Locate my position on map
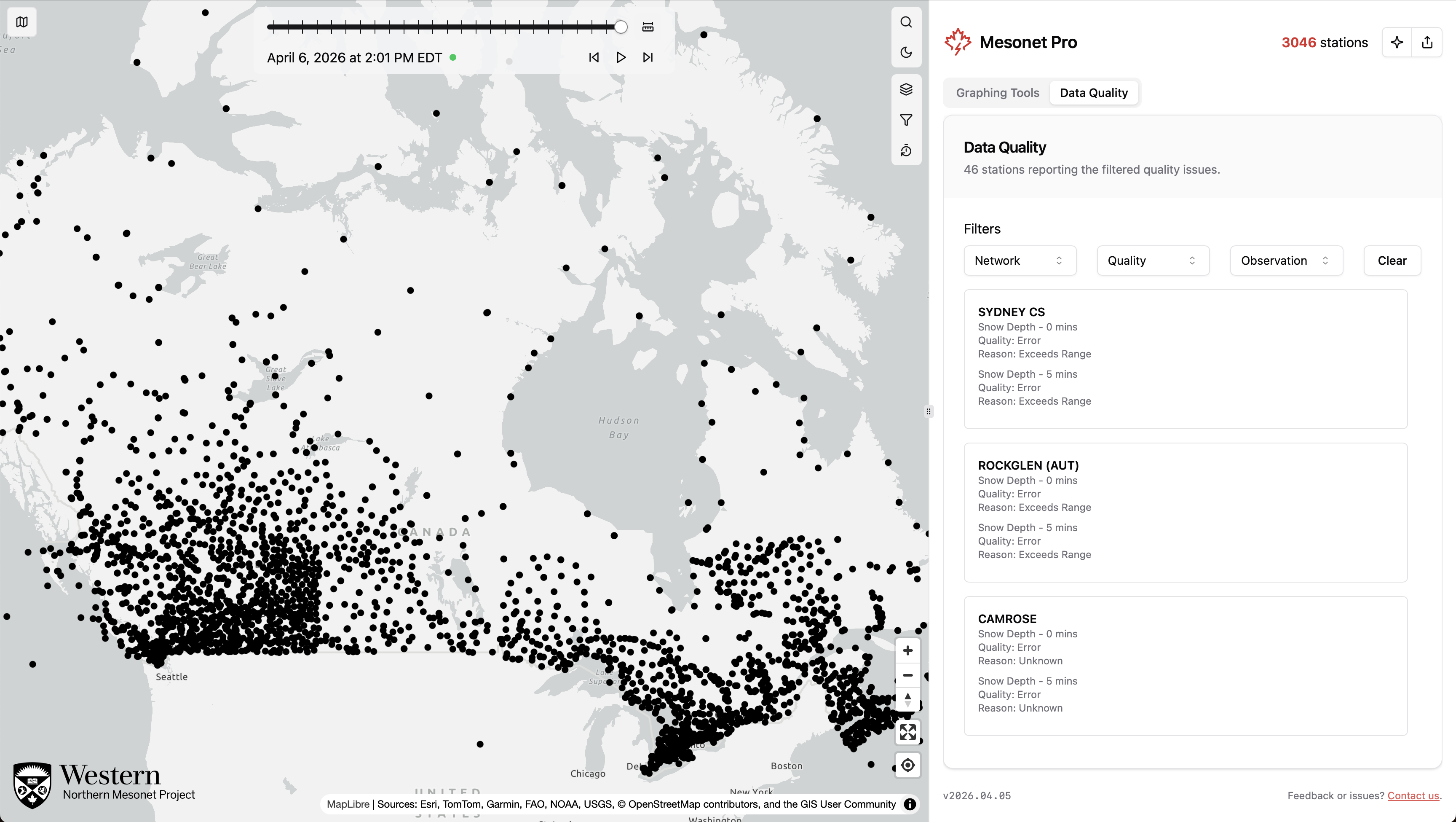 tap(908, 766)
